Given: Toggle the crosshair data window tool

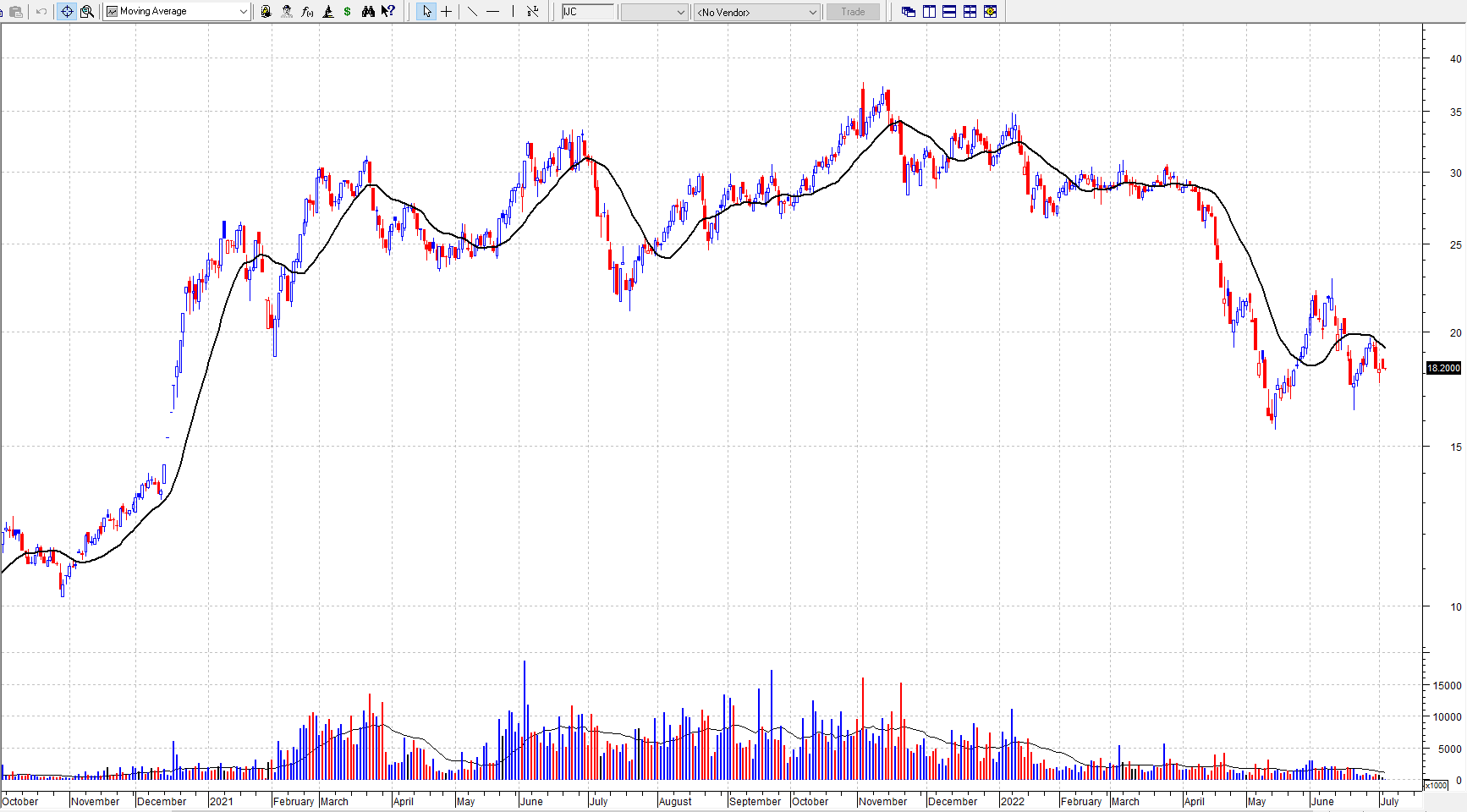Looking at the screenshot, I should click(x=67, y=12).
